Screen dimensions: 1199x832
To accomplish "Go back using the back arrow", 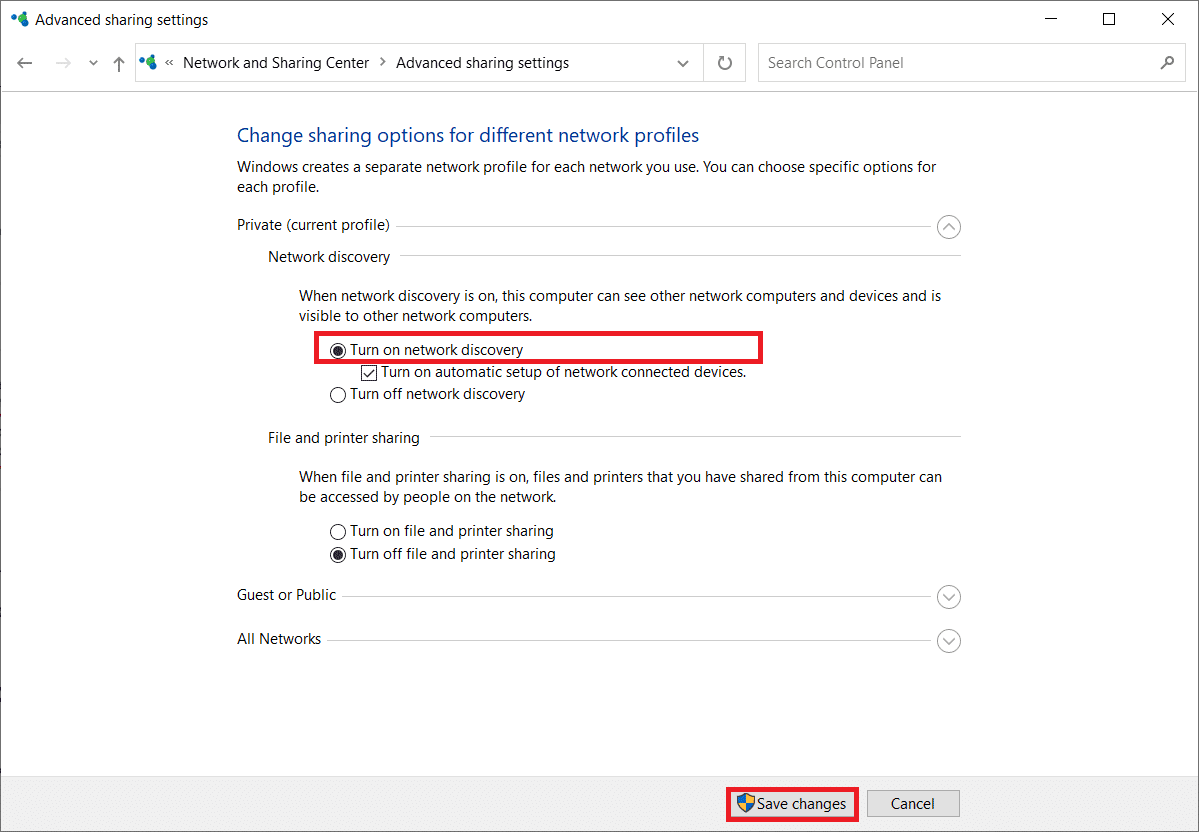I will tap(24, 63).
